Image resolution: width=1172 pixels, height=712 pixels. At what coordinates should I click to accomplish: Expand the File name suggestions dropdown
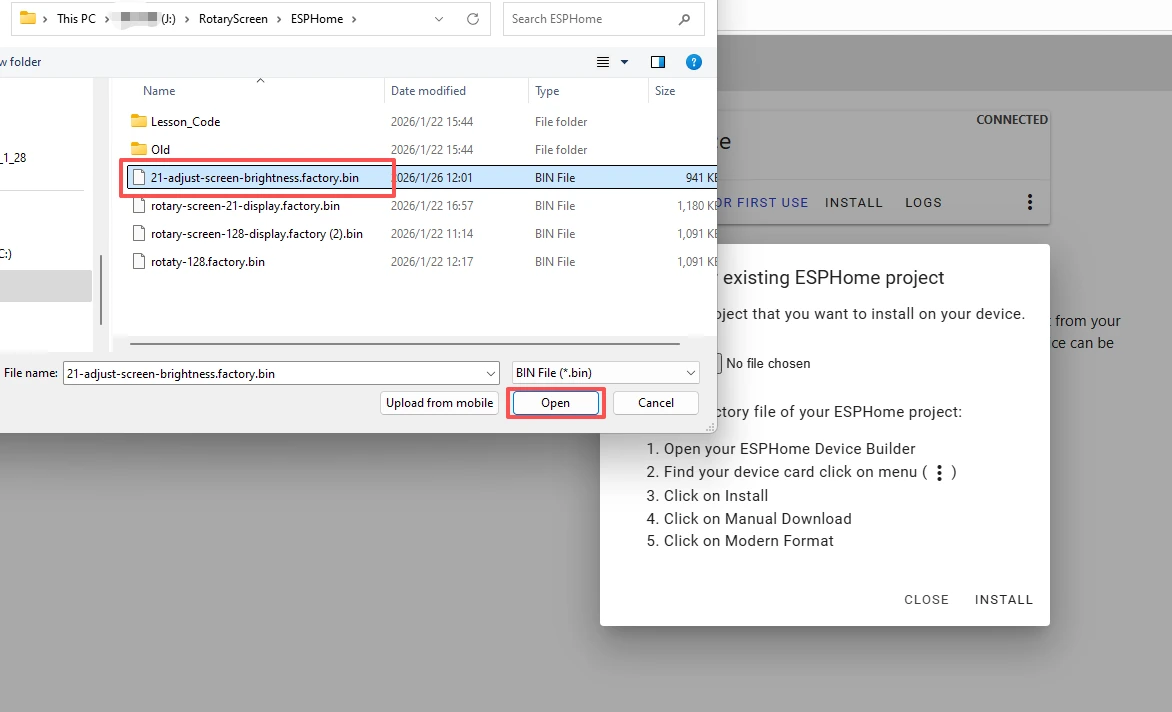point(490,373)
